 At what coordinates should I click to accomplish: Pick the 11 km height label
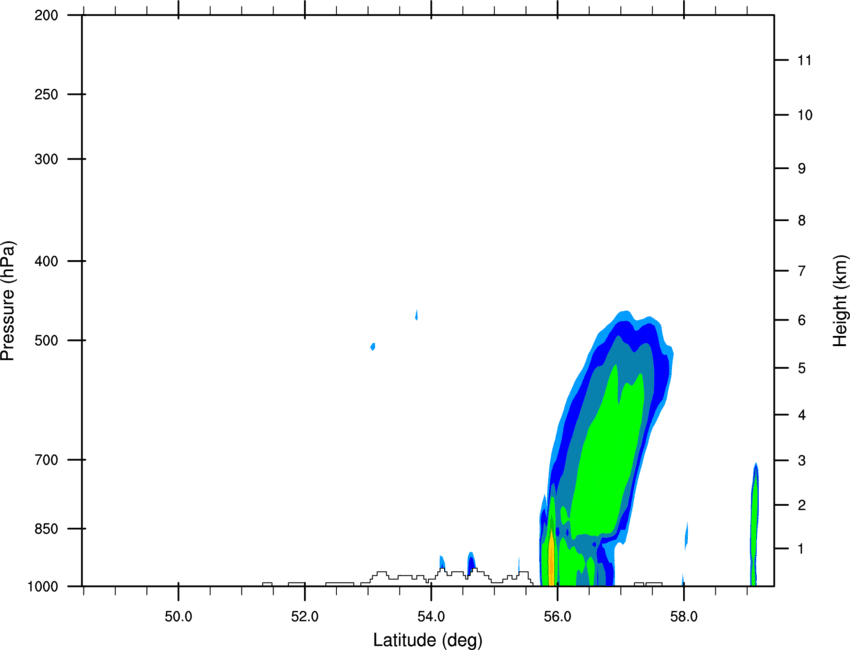pos(804,60)
